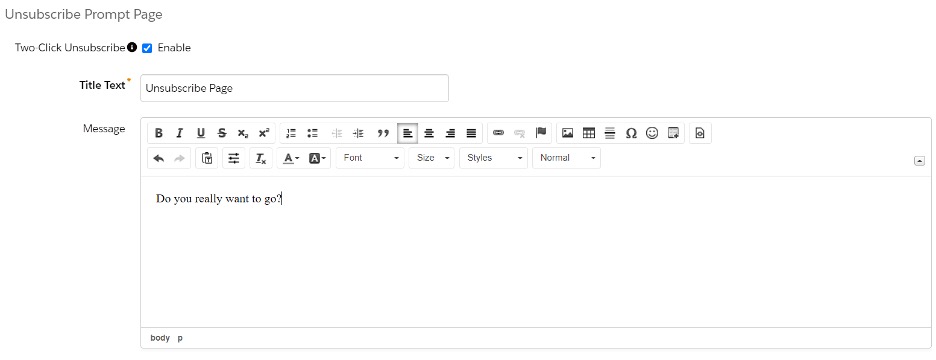Toggle bold formatting in the Message editor
Viewport: 936px width, 360px height.
point(159,133)
